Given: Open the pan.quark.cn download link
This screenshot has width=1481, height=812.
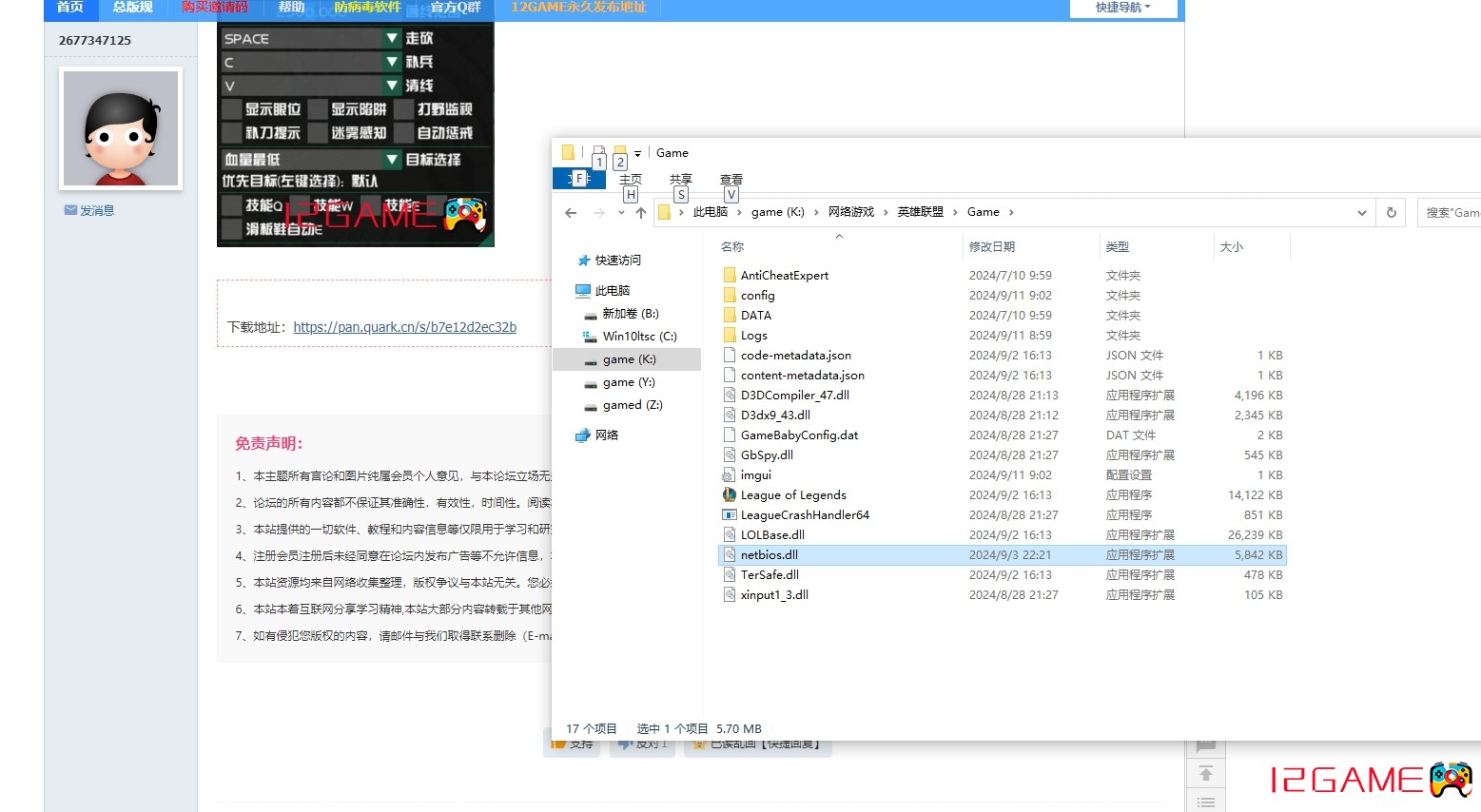Looking at the screenshot, I should tap(405, 327).
